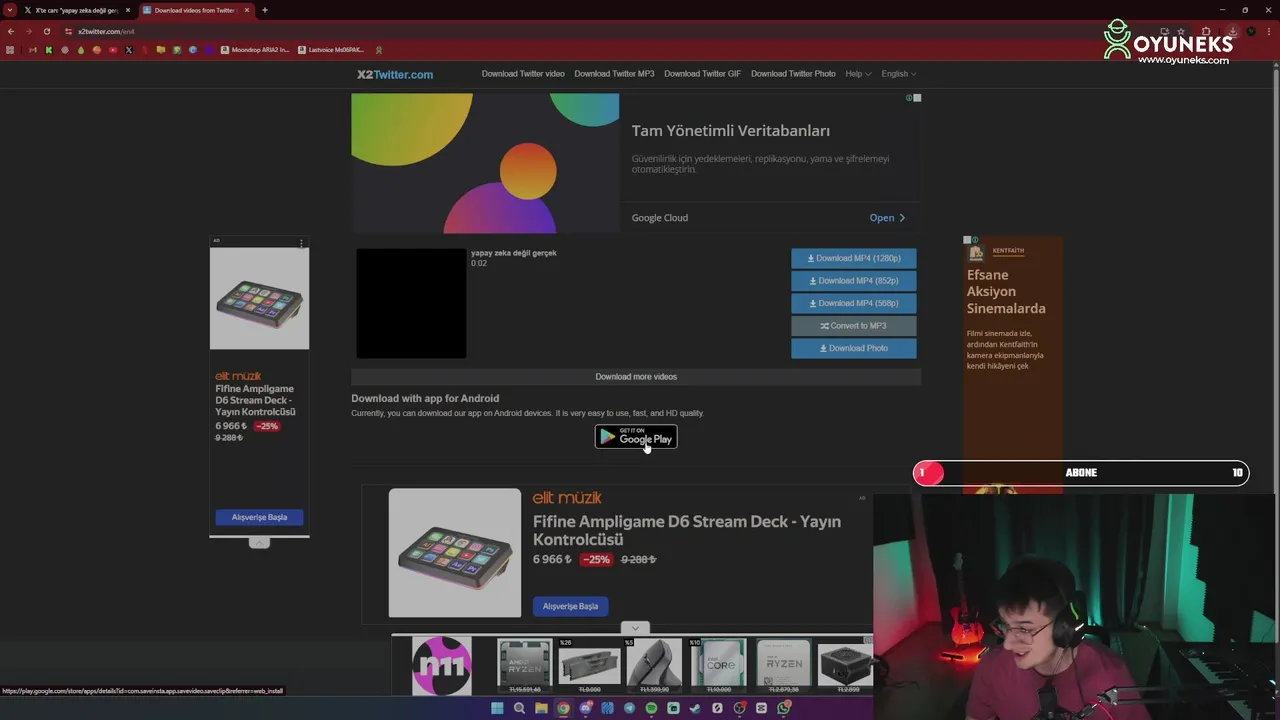Click the X2Twitter.com site logo

pyautogui.click(x=395, y=74)
